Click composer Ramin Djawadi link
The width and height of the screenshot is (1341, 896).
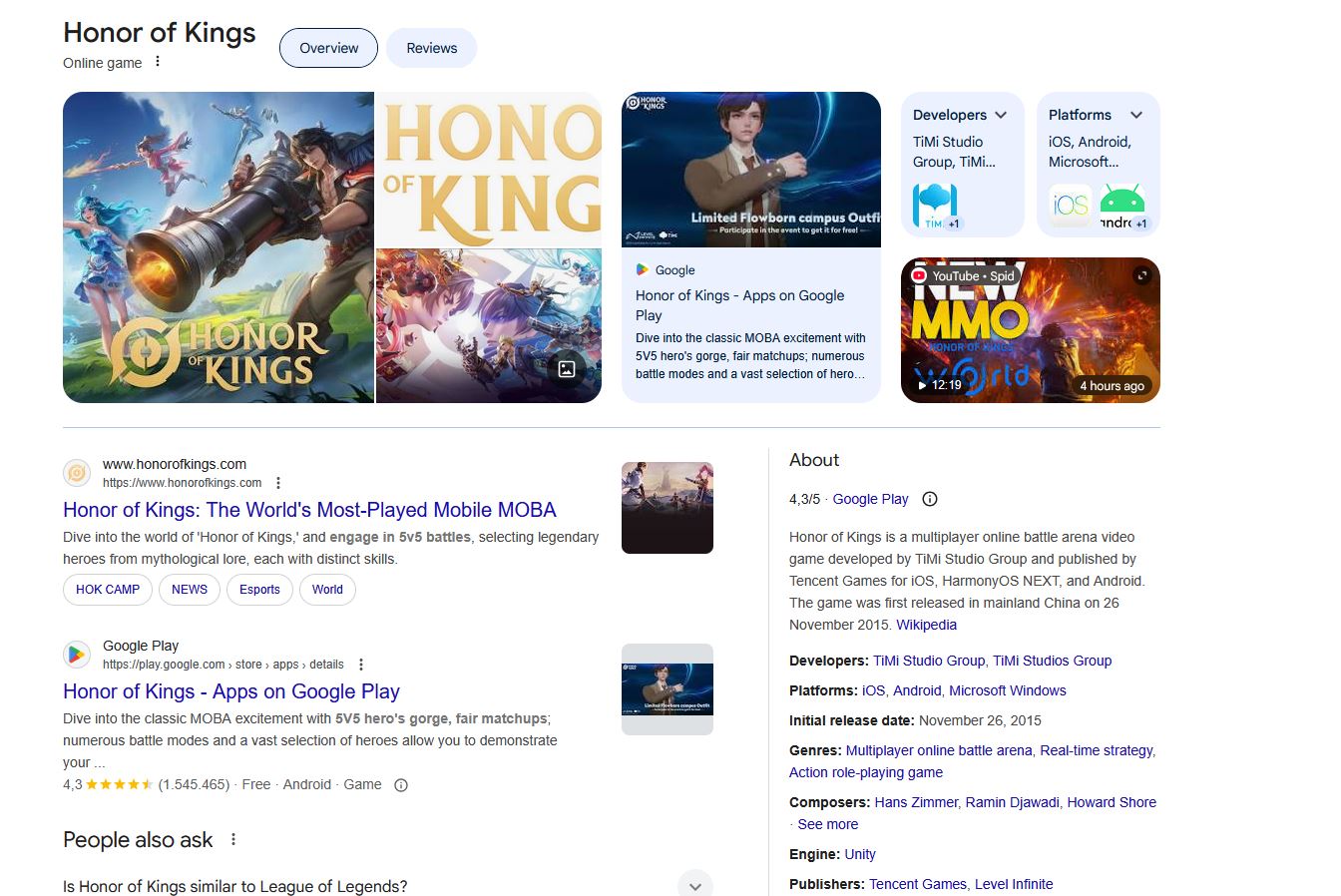coord(1013,802)
